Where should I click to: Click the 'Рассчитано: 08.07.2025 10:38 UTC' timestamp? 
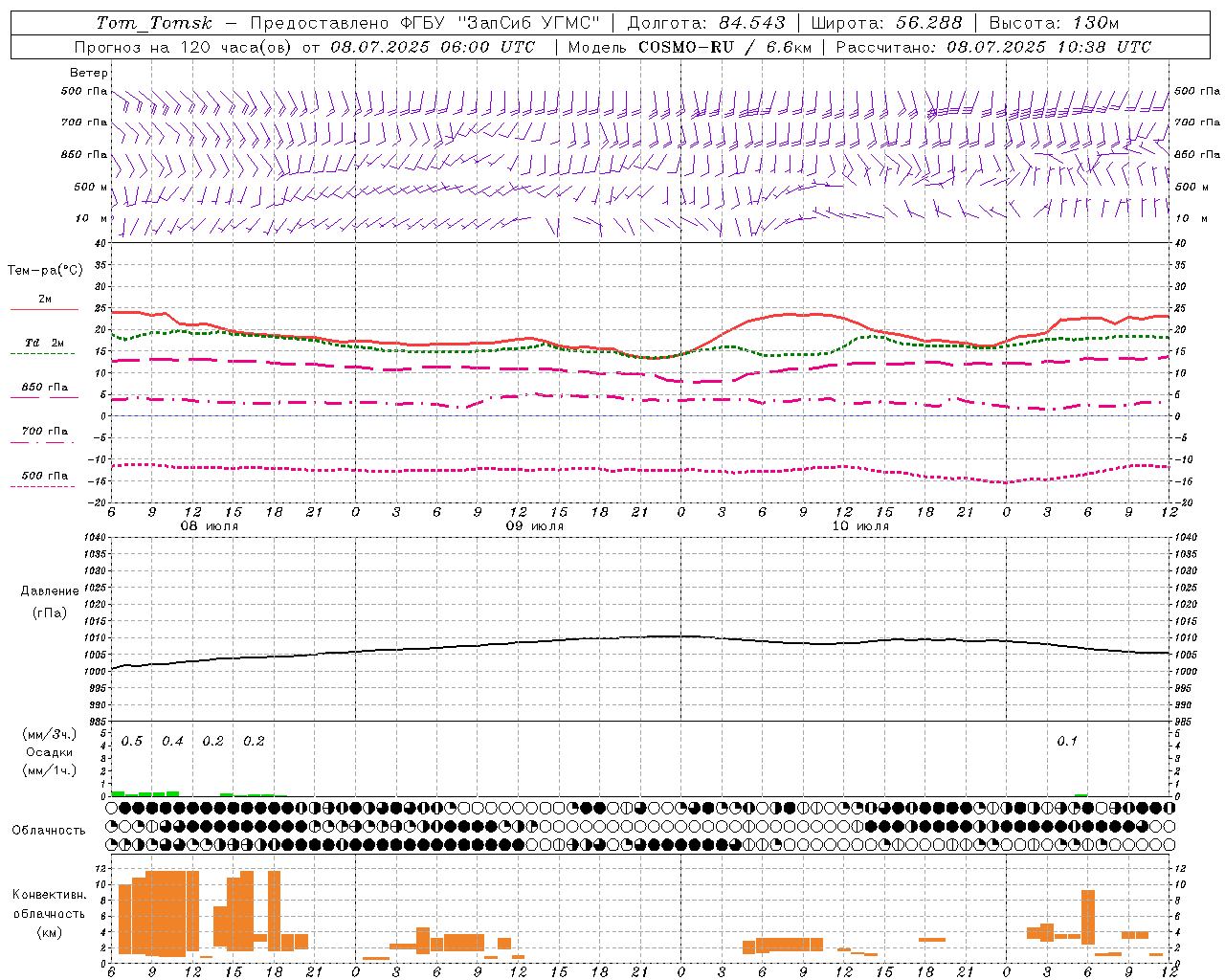(x=993, y=47)
